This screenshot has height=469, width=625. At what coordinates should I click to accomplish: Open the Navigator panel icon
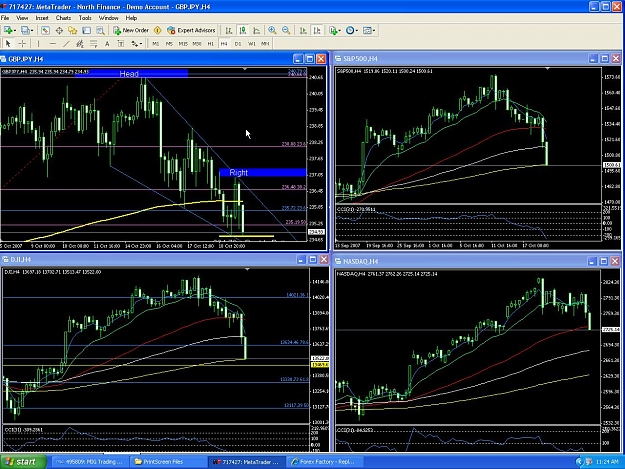pos(73,30)
